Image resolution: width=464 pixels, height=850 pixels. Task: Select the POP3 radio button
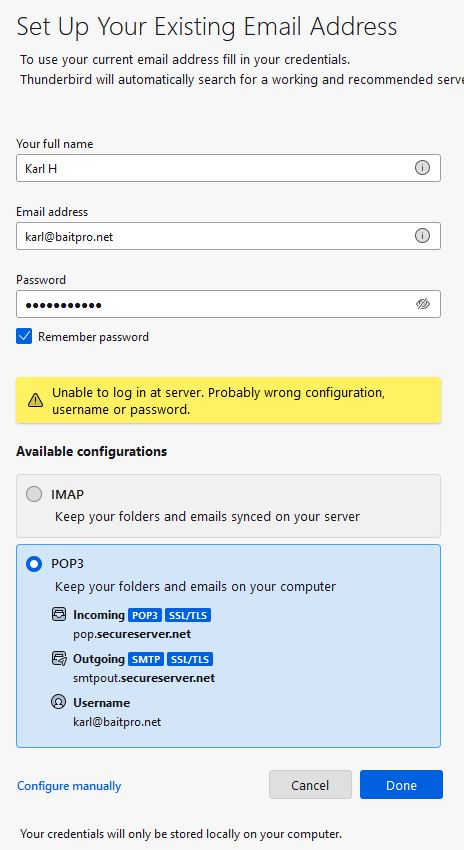[34, 564]
